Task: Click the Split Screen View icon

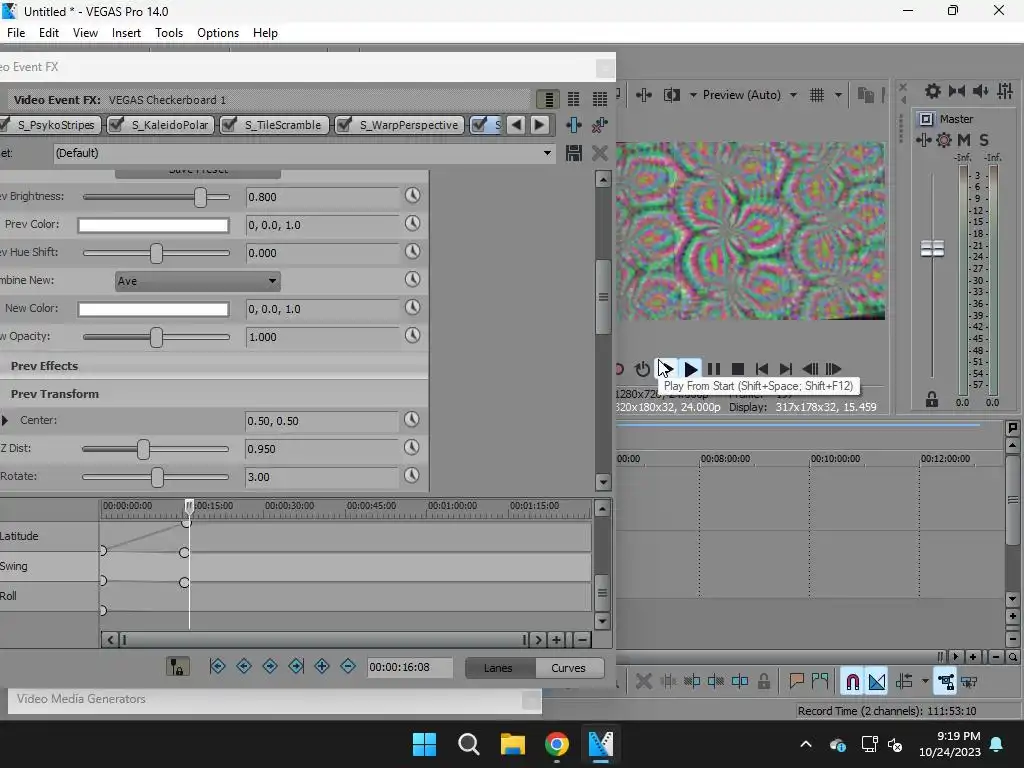Action: (672, 95)
